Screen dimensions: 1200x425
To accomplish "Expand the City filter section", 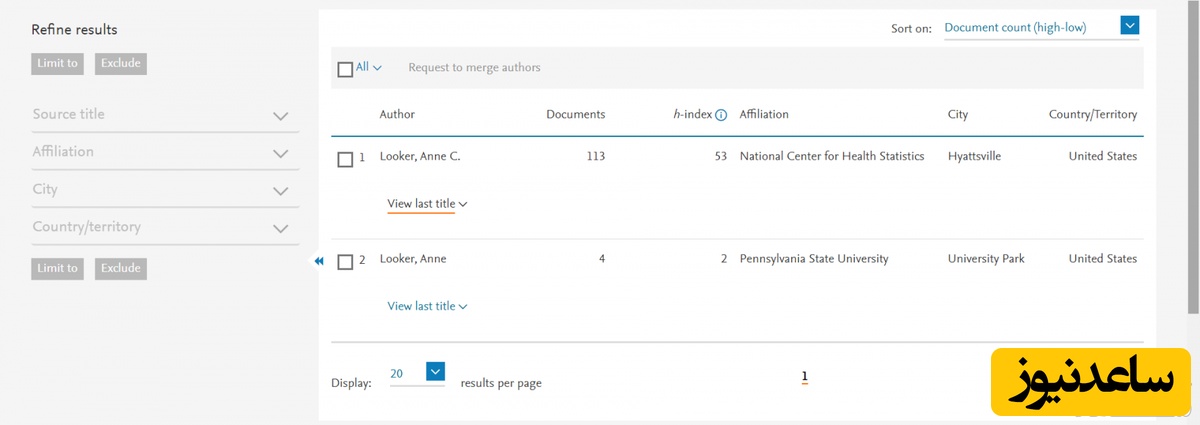I will click(x=280, y=191).
